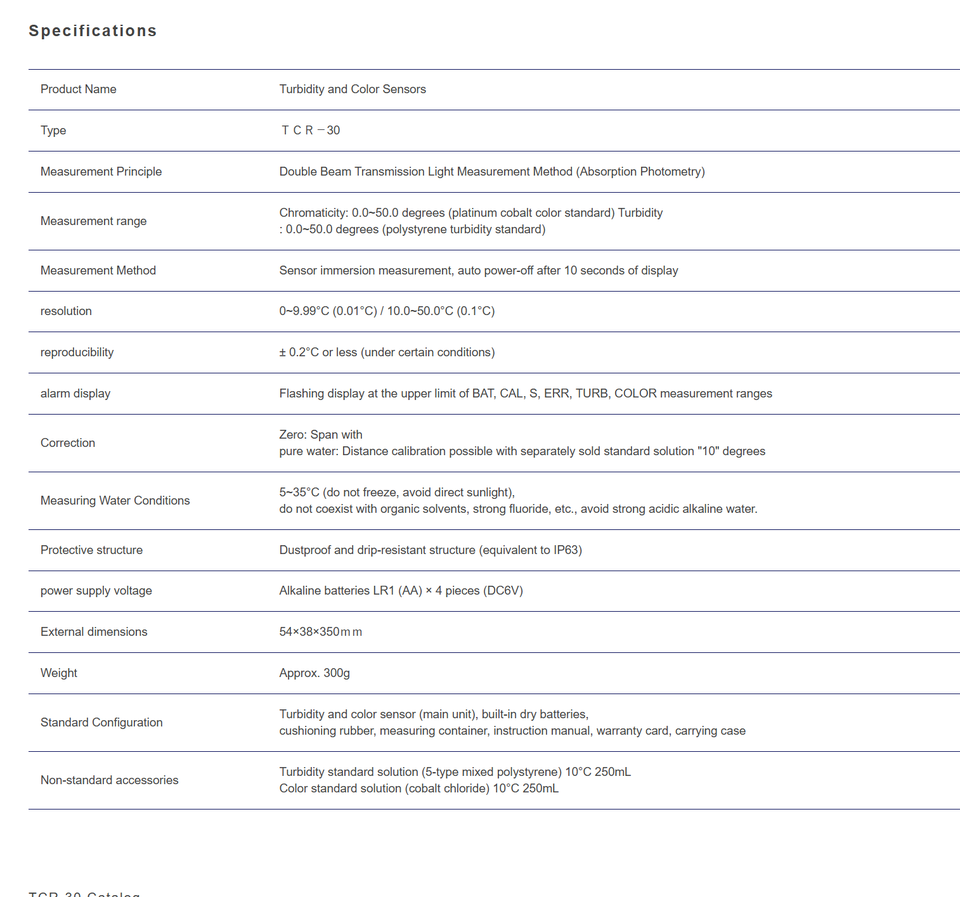Select the Flashing display description text

[x=526, y=393]
